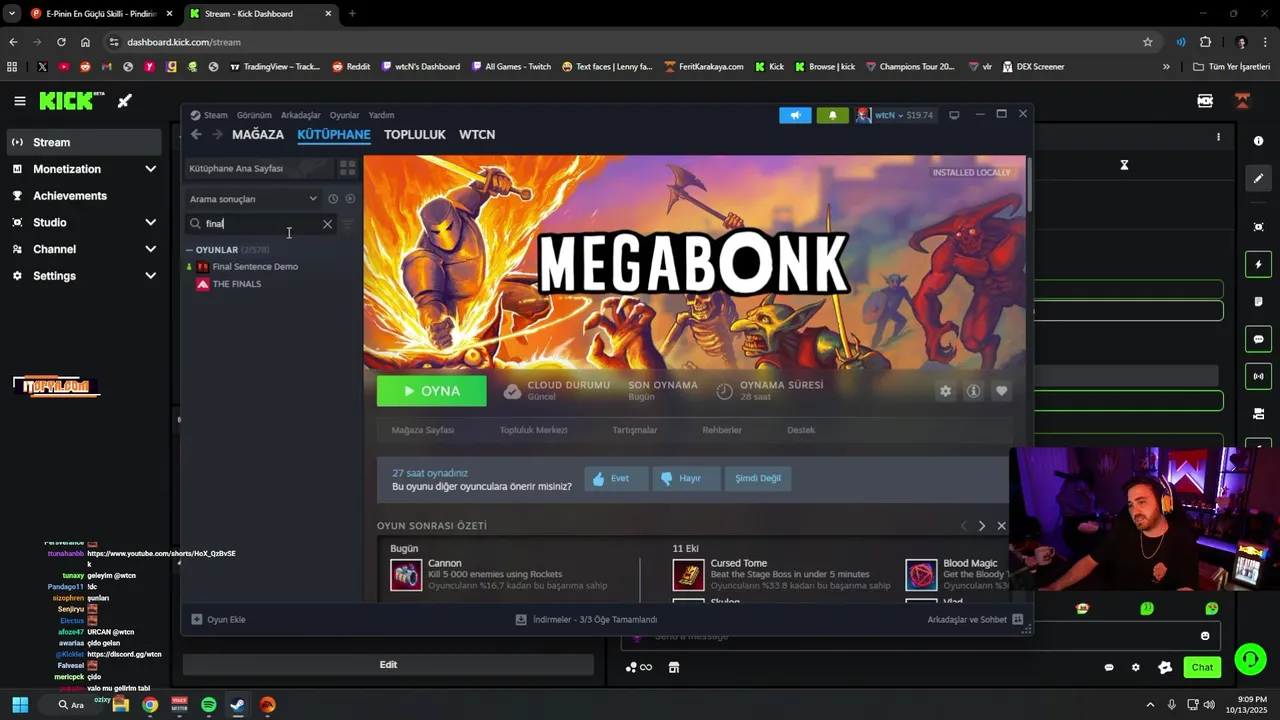Screen dimensions: 1280x720
Task: Open Kick hamburger menu
Action: pyautogui.click(x=19, y=101)
